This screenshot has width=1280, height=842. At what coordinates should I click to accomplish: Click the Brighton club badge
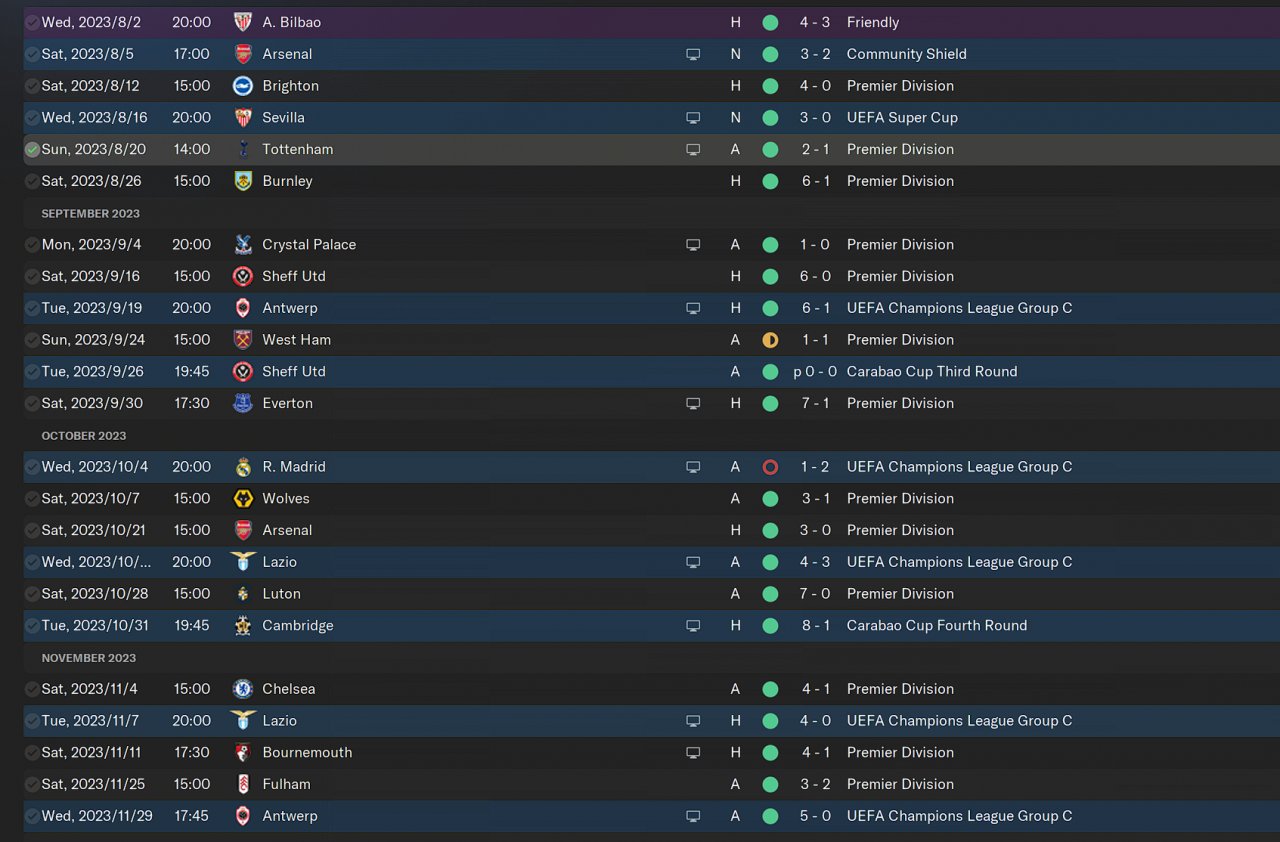coord(243,86)
